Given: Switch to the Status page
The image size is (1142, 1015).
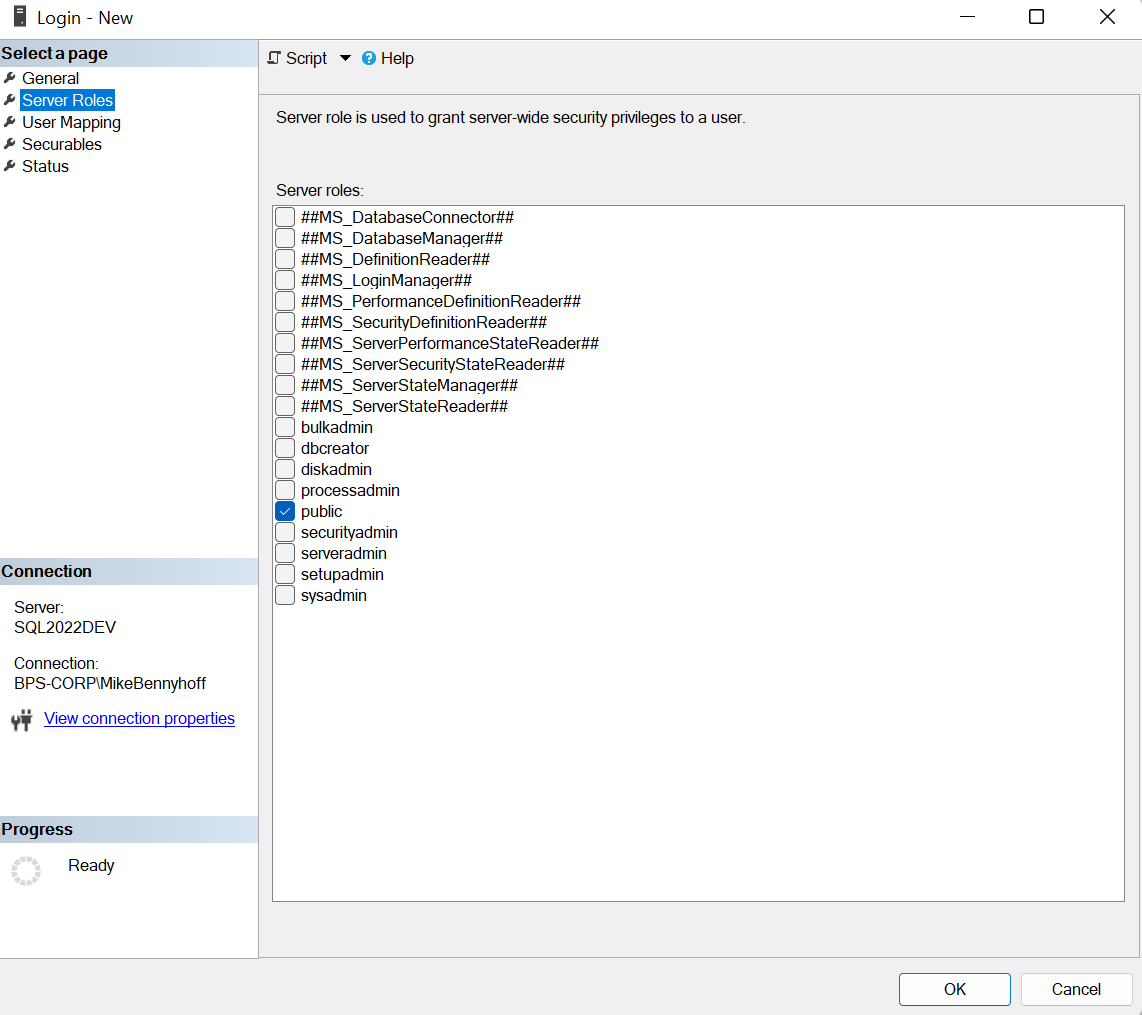Looking at the screenshot, I should [45, 166].
